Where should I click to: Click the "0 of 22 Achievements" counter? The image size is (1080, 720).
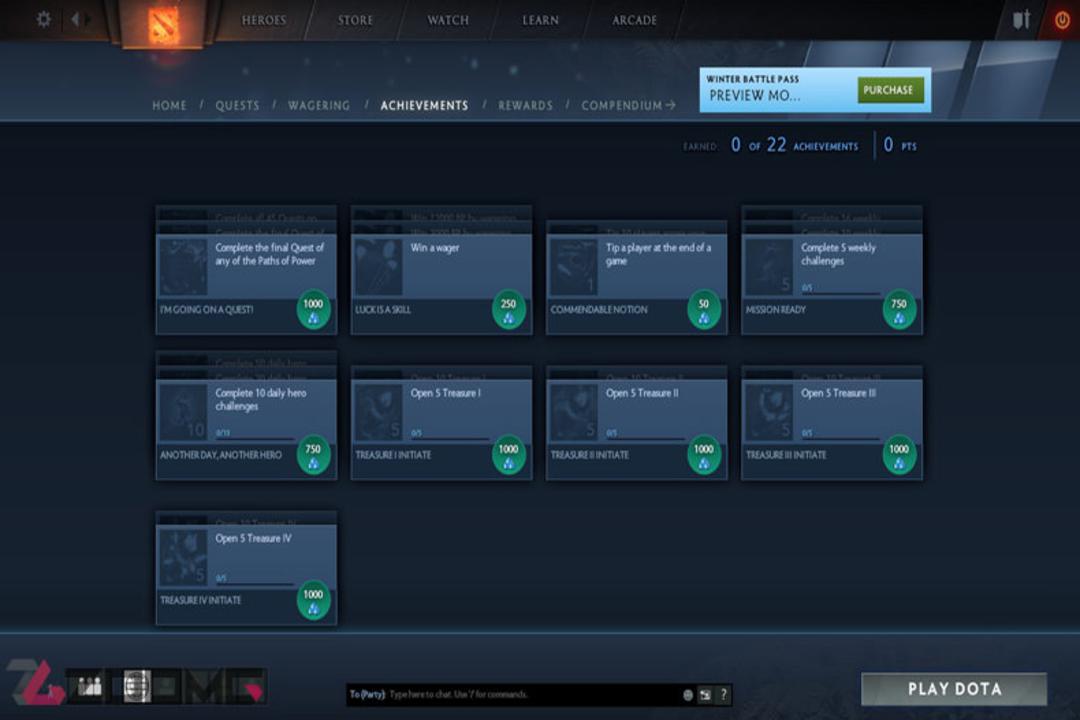(794, 145)
